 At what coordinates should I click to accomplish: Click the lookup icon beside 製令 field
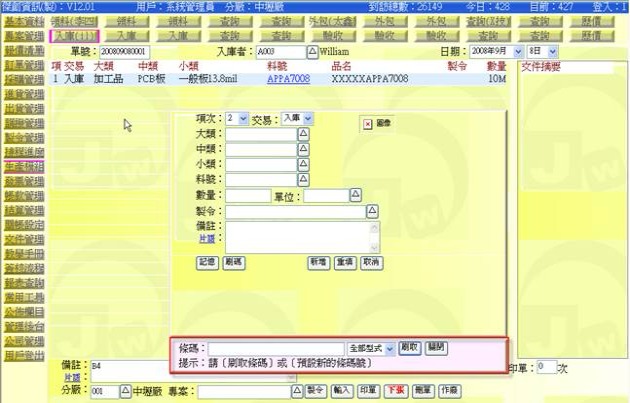(x=372, y=212)
